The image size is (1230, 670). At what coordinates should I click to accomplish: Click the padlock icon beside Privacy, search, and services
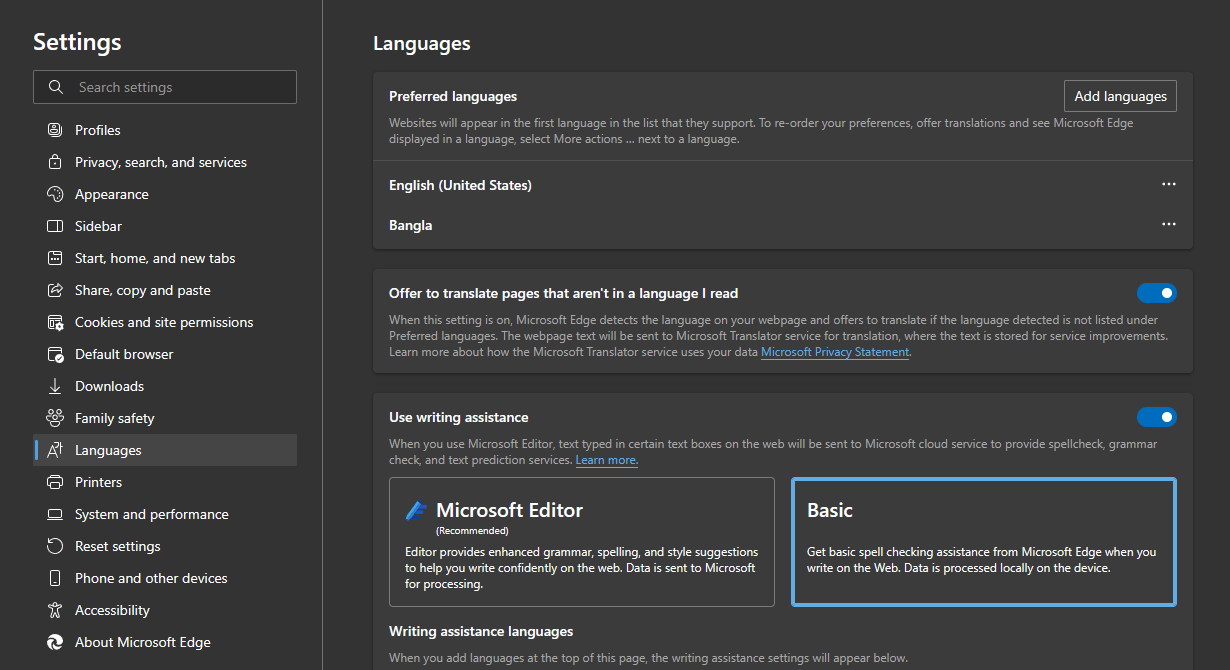(55, 162)
